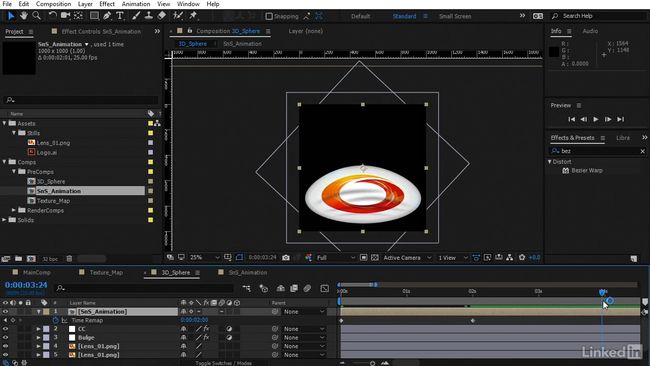Step to next frame in Preview
The image size is (650, 366).
pyautogui.click(x=608, y=119)
